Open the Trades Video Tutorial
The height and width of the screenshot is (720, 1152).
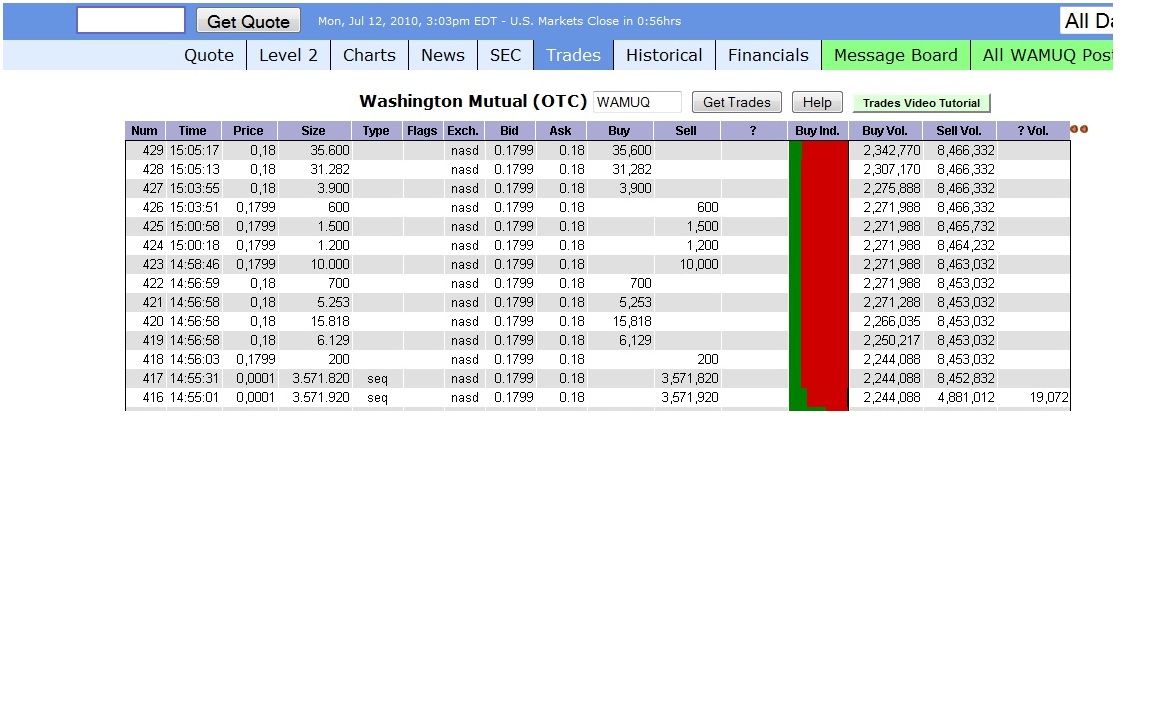921,103
